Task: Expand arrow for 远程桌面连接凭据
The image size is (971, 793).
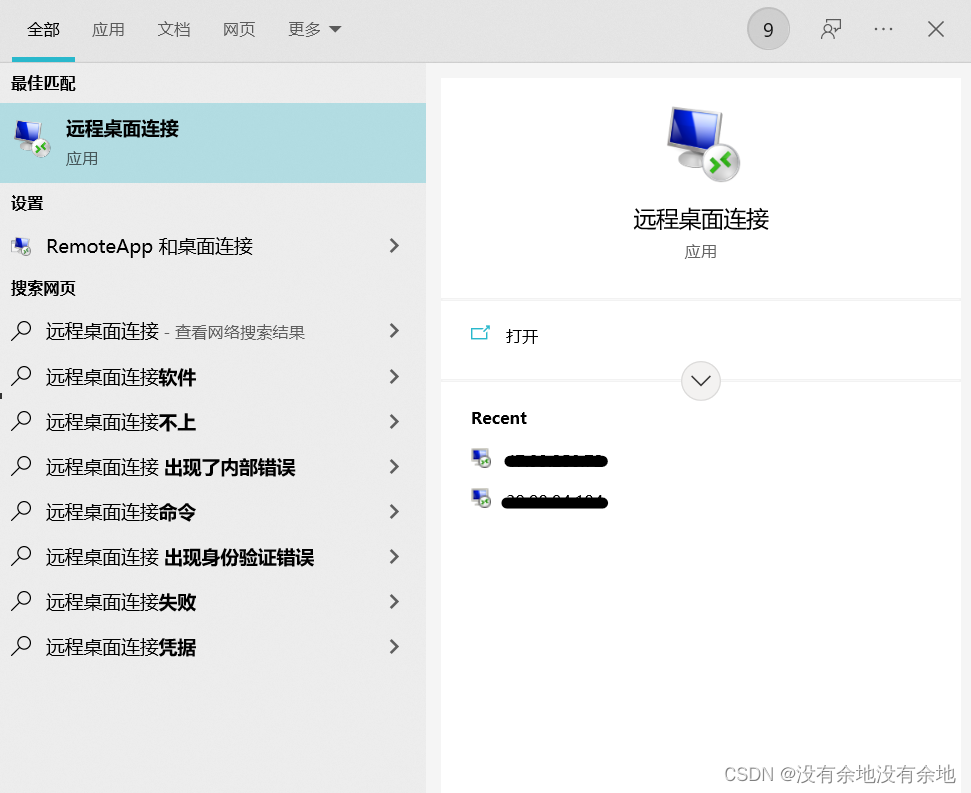Action: tap(394, 647)
